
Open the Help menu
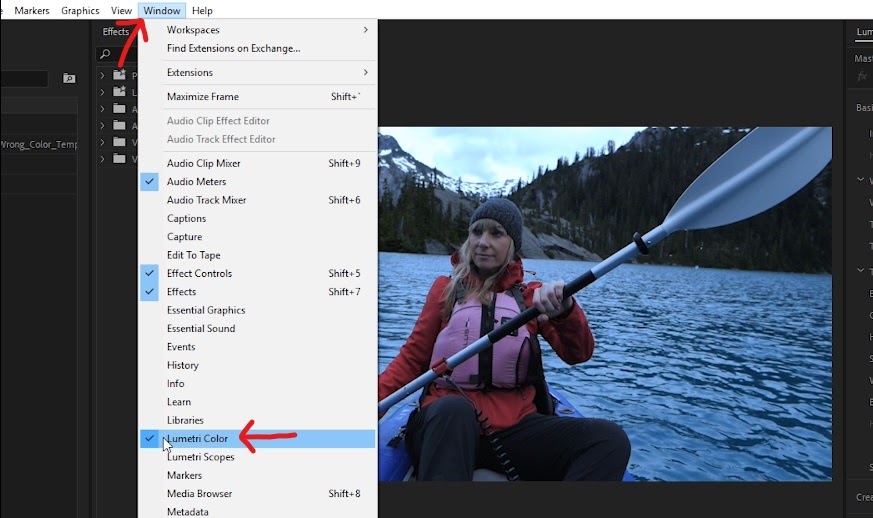[x=202, y=11]
